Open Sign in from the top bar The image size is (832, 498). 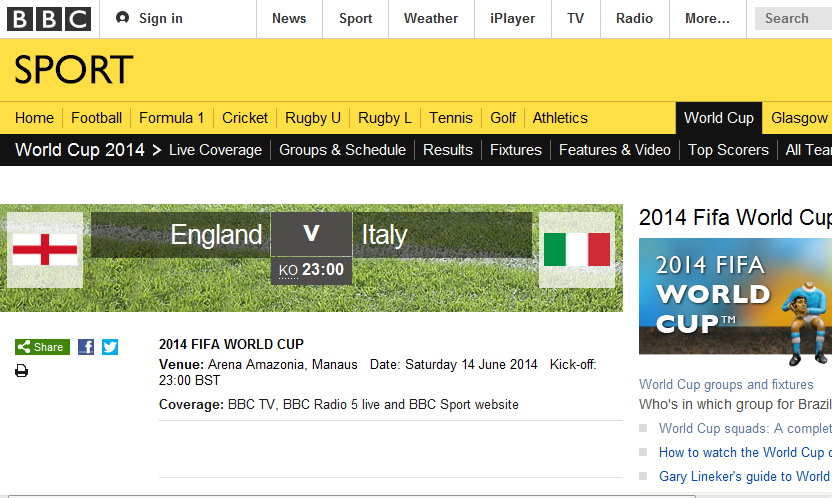[149, 18]
